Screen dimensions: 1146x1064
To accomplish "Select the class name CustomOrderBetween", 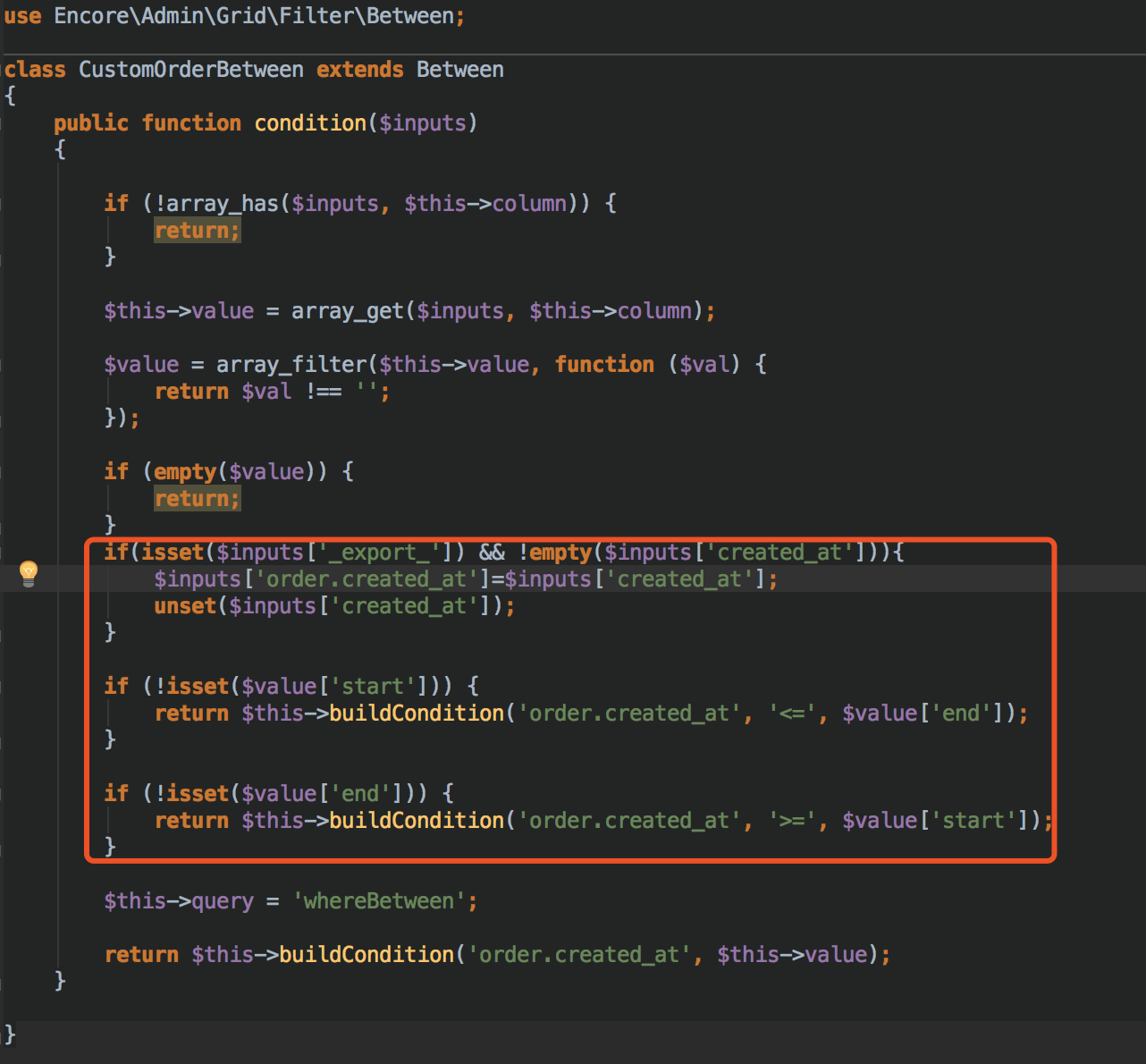I will [190, 69].
